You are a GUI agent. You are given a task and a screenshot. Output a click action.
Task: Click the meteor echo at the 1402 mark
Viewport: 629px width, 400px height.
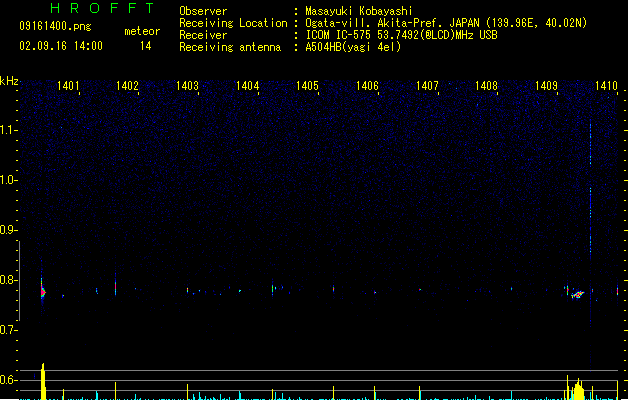(x=116, y=286)
